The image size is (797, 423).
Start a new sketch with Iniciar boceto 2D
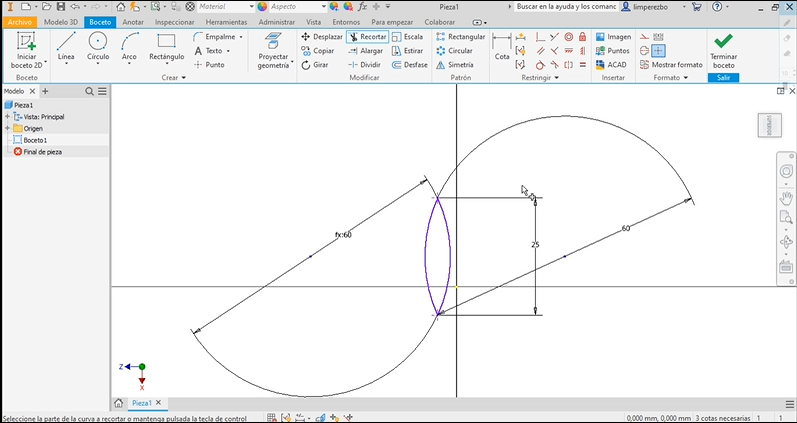tap(27, 50)
